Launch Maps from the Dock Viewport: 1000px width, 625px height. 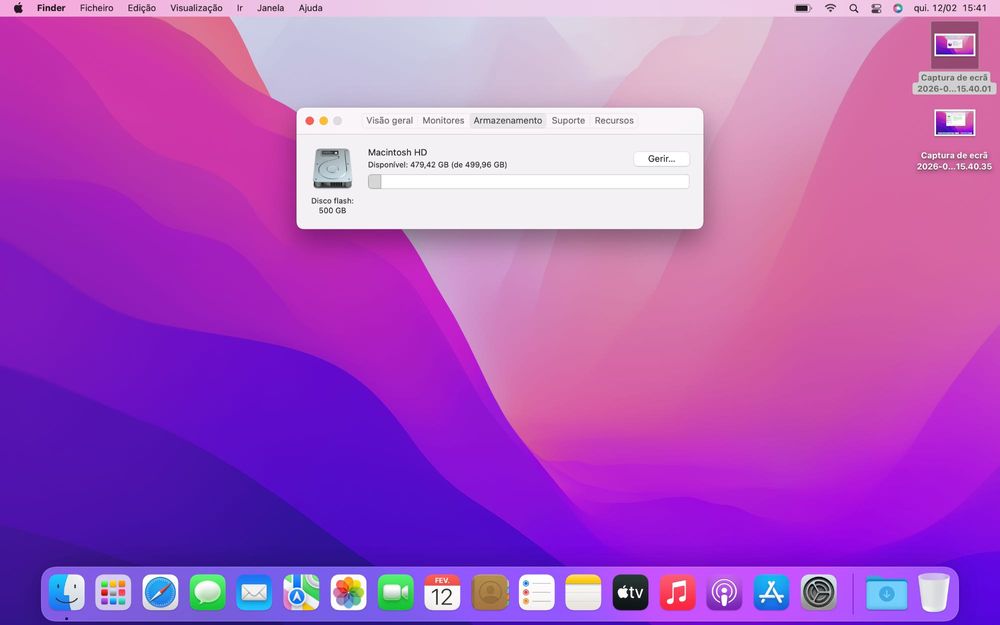click(301, 592)
